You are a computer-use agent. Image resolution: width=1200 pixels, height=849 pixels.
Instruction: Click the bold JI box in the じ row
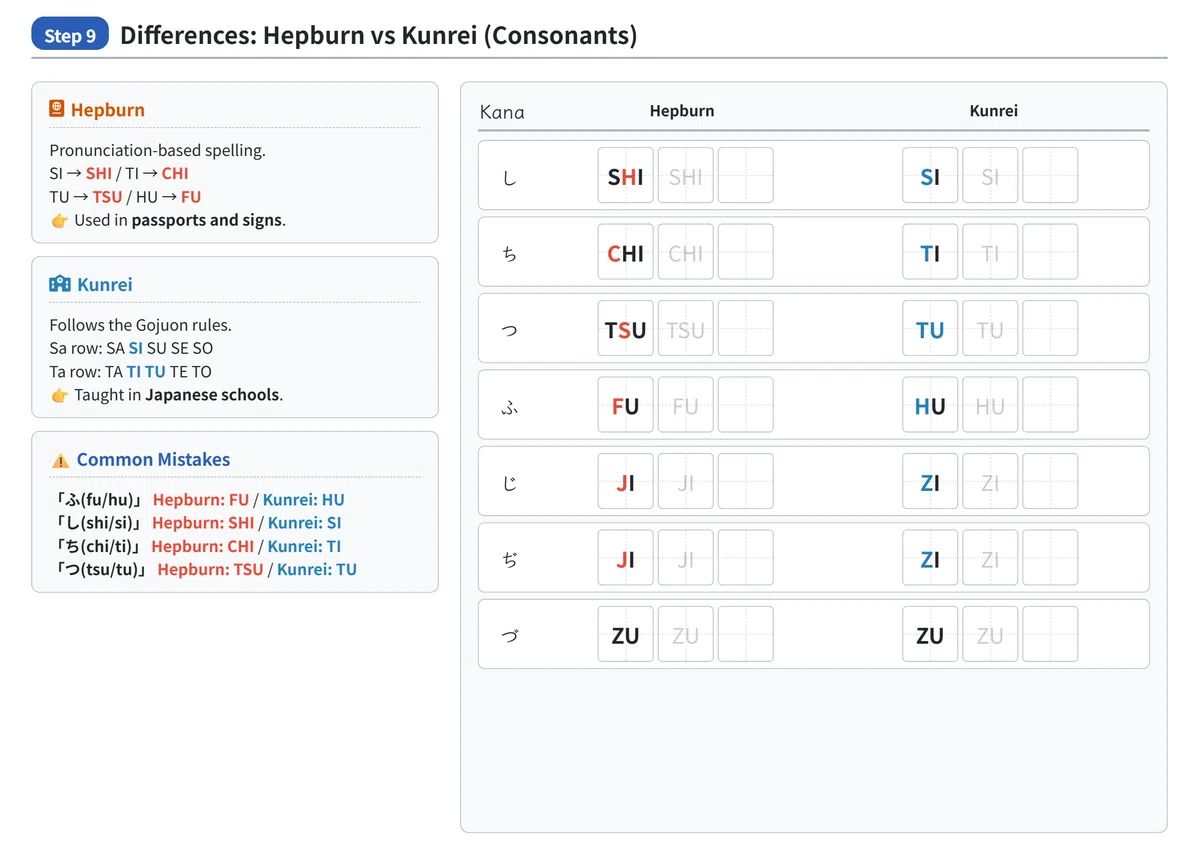click(x=626, y=482)
